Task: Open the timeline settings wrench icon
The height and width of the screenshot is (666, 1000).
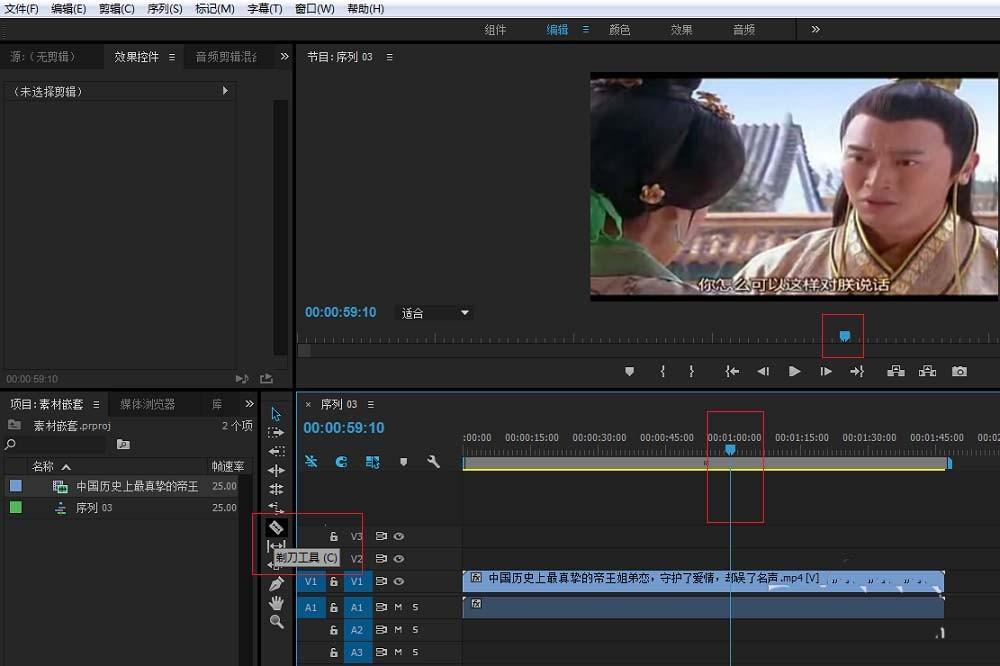Action: (433, 462)
